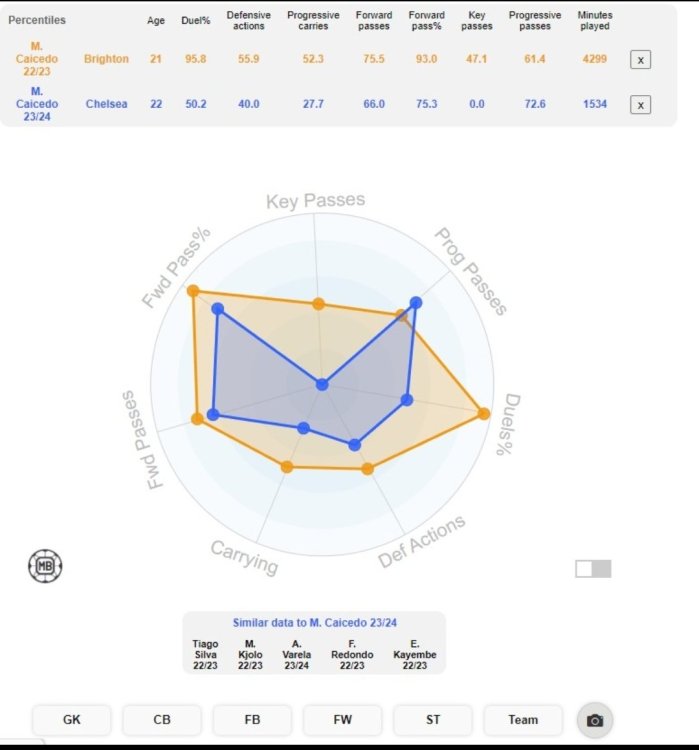This screenshot has width=699, height=750.
Task: Click the orange Duels% radar data point
Action: (484, 413)
